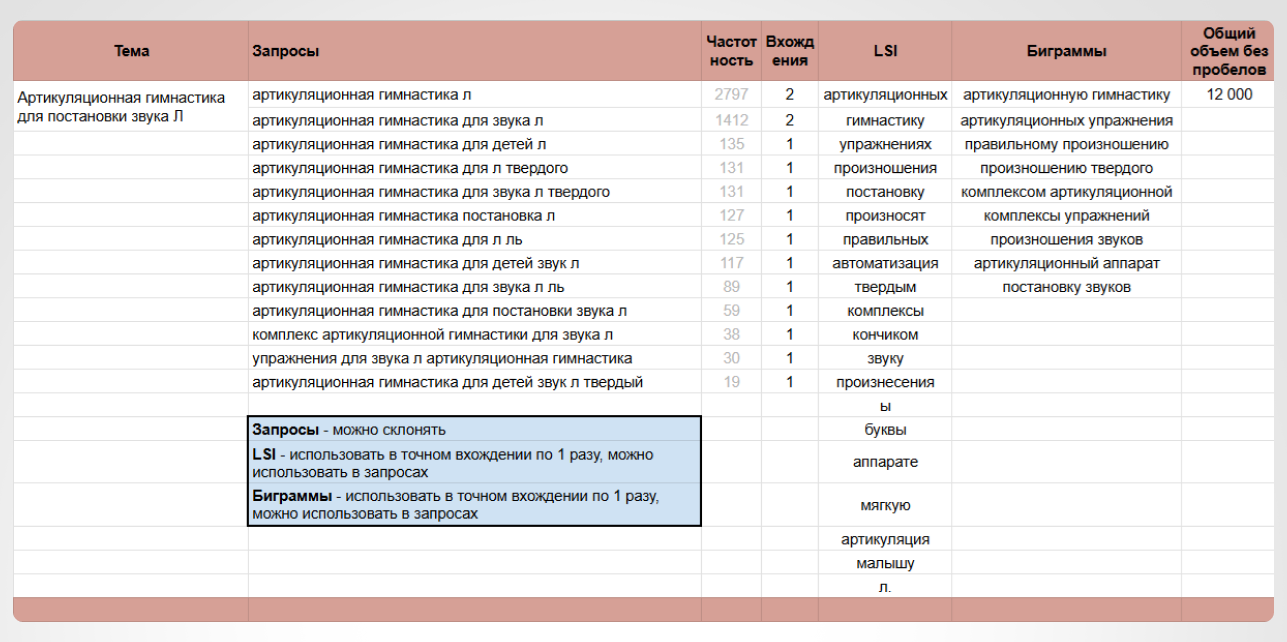Click frequency value 30
The image size is (1287, 642).
tap(732, 358)
